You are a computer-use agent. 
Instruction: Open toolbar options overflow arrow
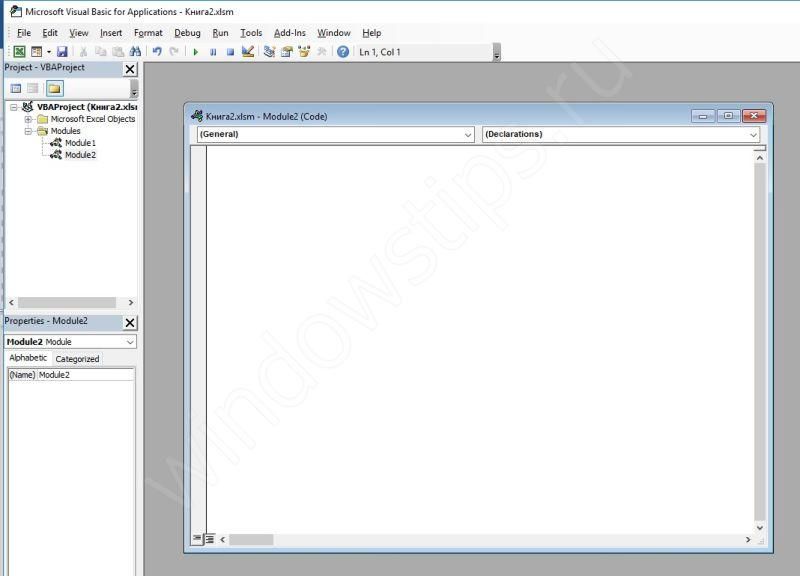[x=497, y=53]
